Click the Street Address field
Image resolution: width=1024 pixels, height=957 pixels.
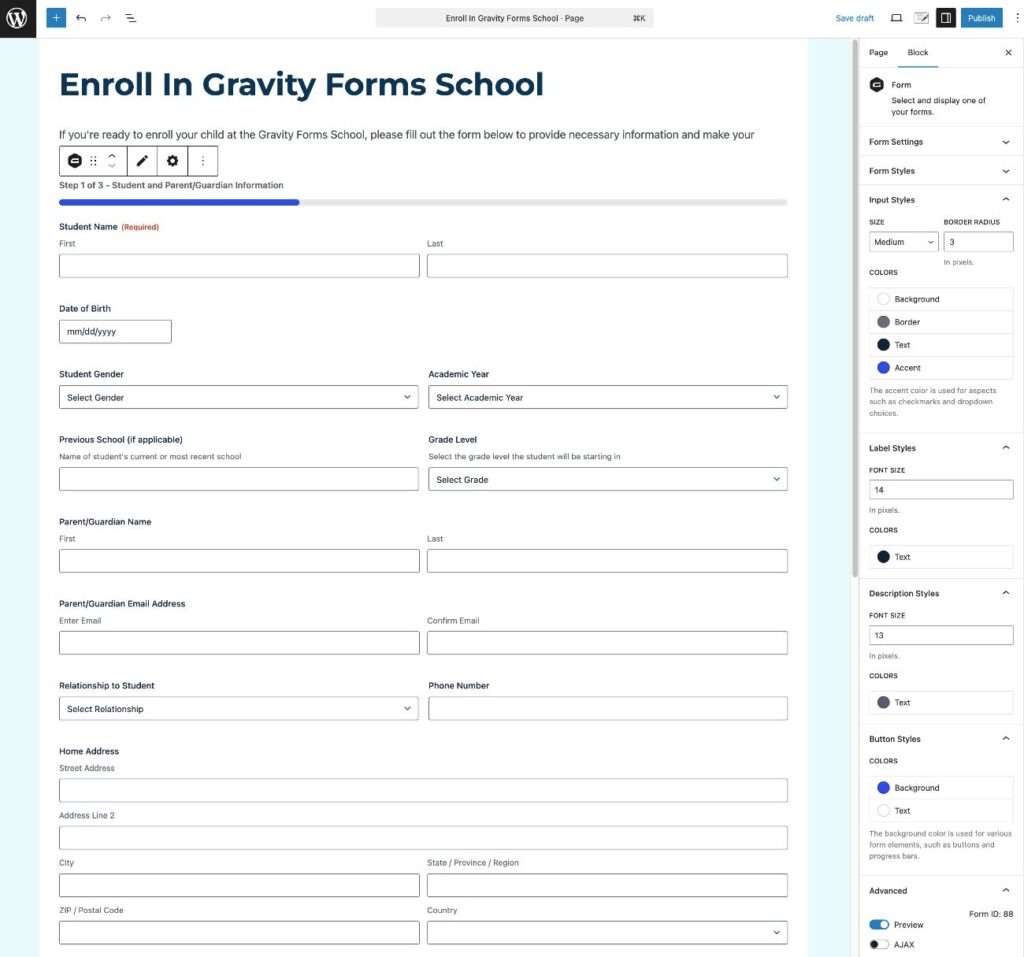coord(423,790)
